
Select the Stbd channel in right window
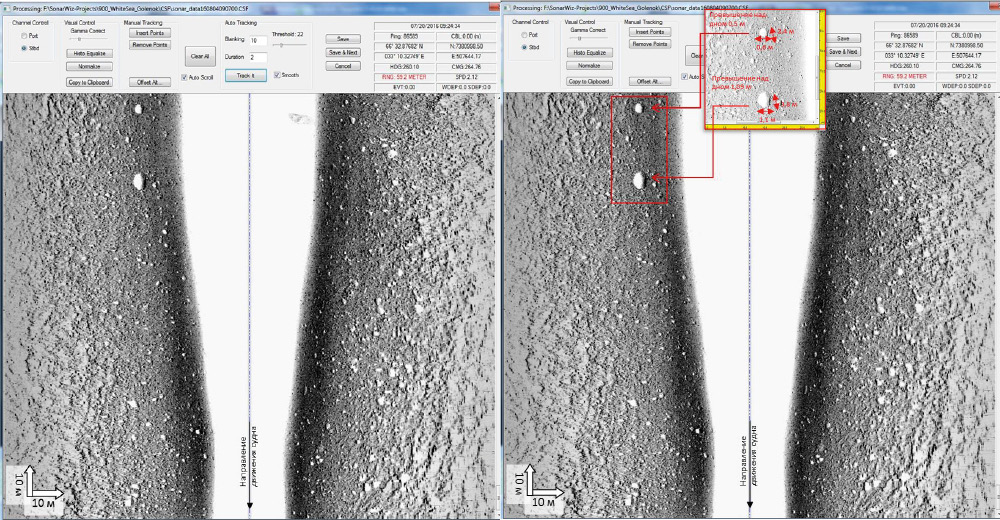(524, 47)
